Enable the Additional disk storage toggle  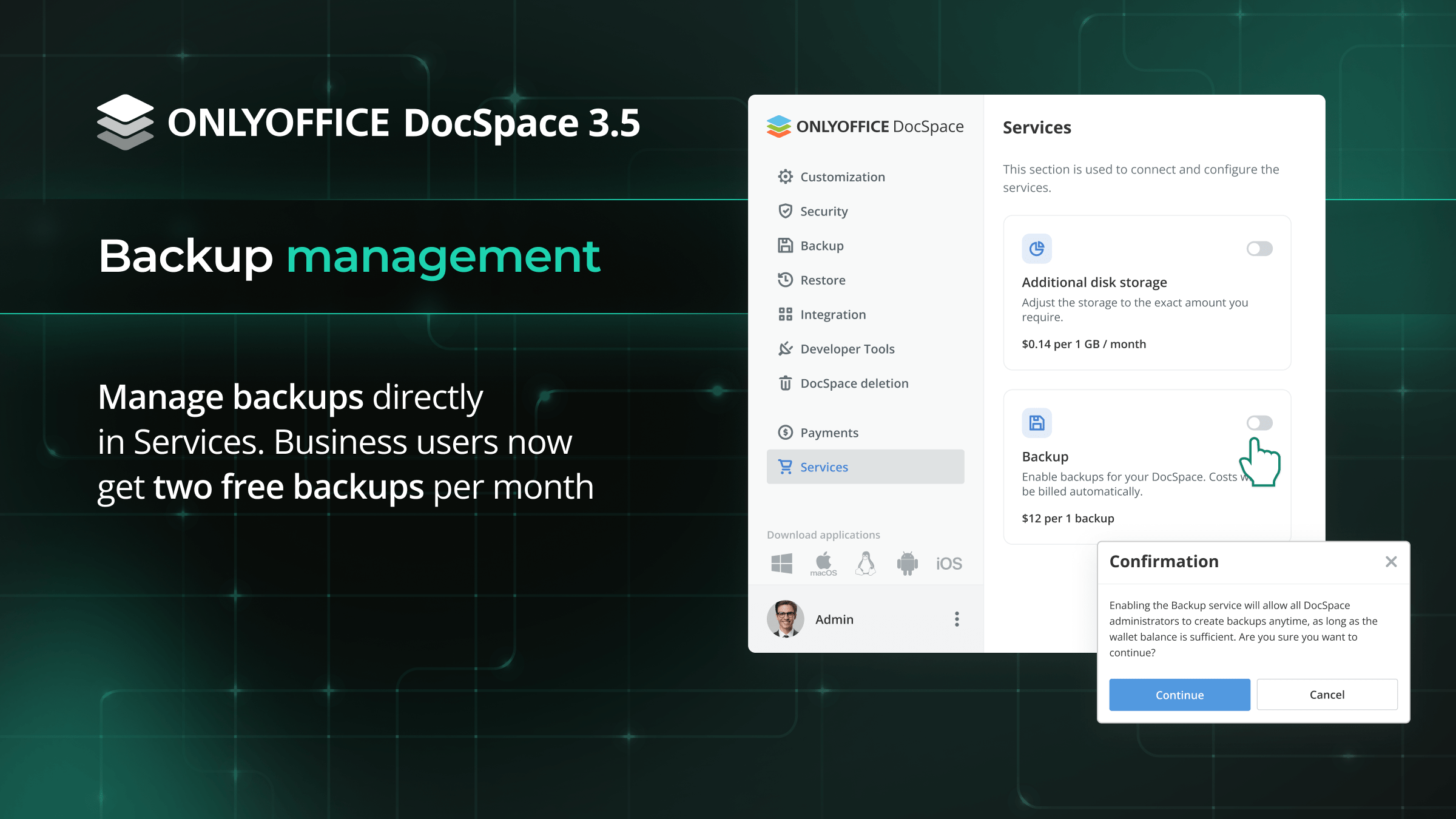click(x=1259, y=249)
